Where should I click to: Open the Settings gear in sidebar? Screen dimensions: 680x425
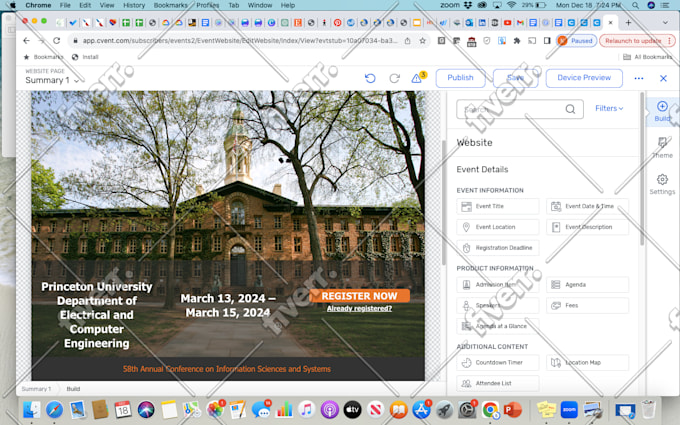point(662,184)
